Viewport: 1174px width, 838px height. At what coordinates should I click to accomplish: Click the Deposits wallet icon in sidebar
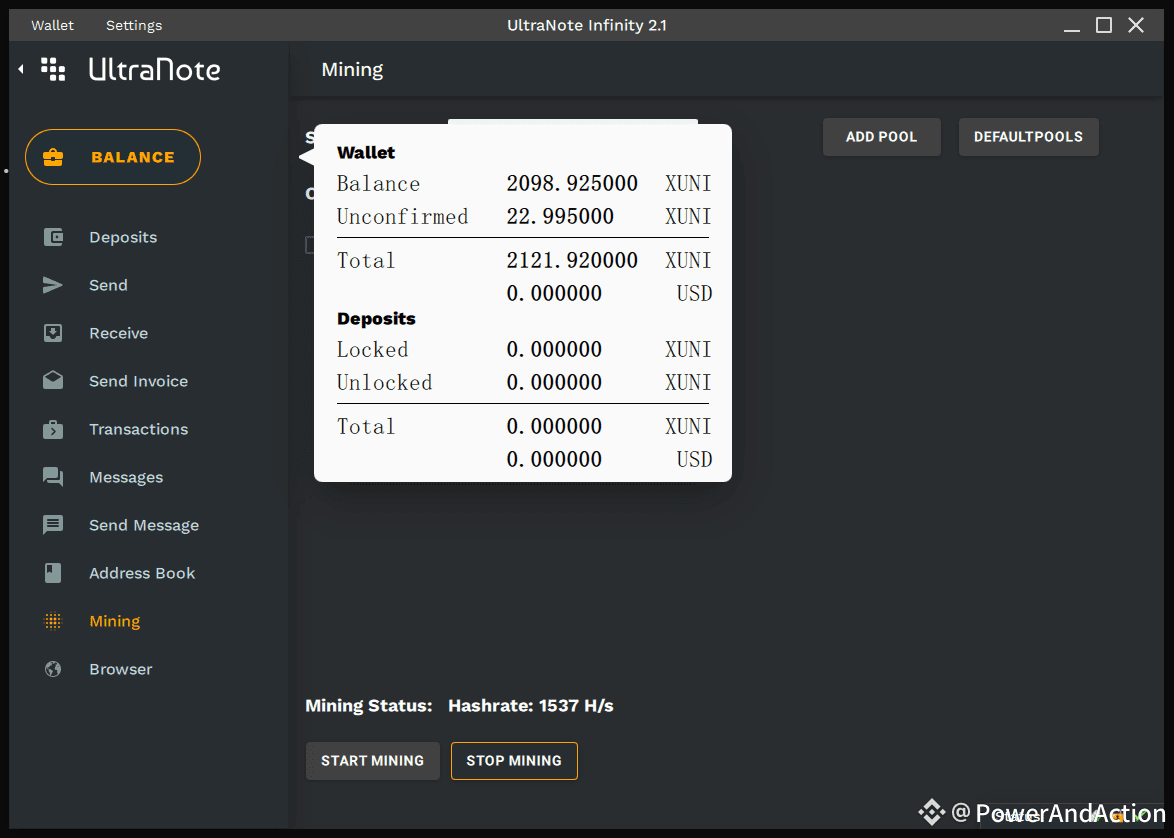pos(53,237)
